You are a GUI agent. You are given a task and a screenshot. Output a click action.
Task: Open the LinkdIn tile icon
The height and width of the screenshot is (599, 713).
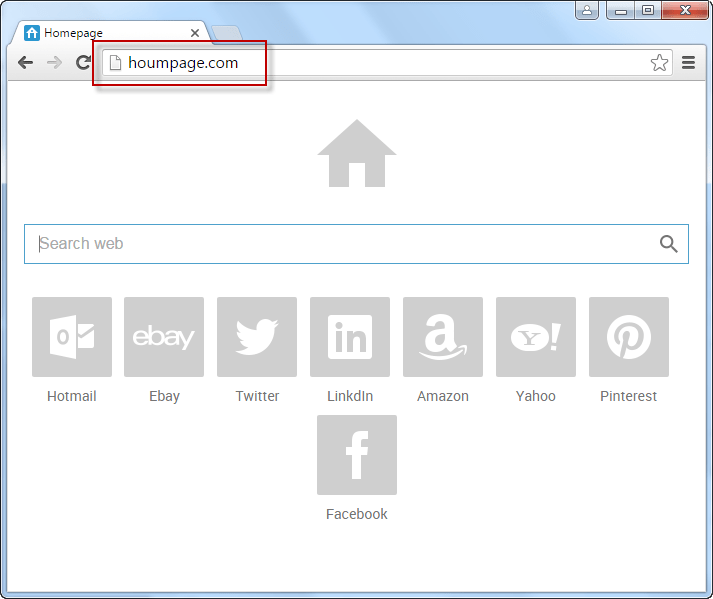pos(350,337)
